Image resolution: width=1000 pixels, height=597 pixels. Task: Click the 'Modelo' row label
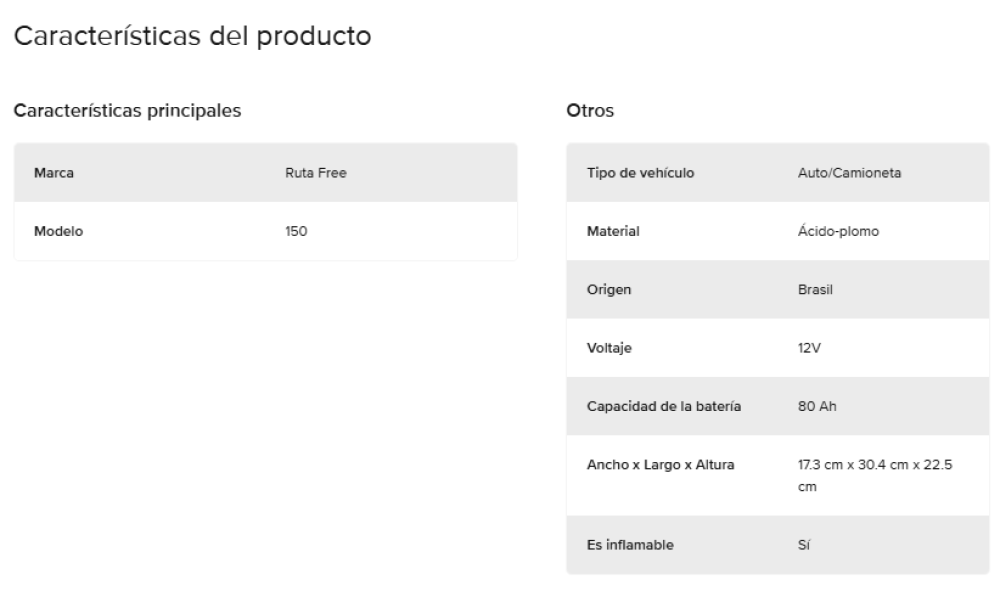coord(58,231)
